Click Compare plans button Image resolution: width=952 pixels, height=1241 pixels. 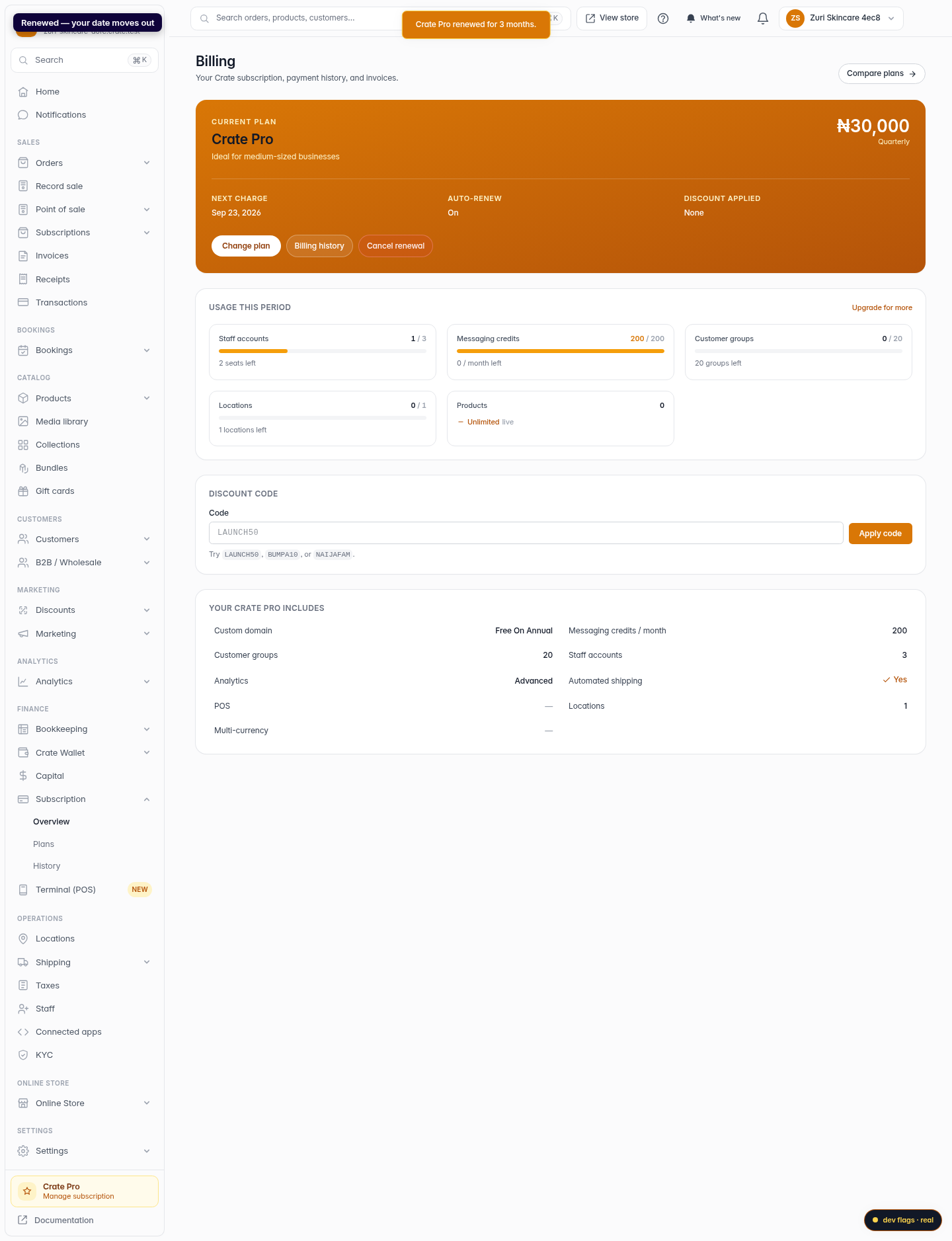(881, 73)
